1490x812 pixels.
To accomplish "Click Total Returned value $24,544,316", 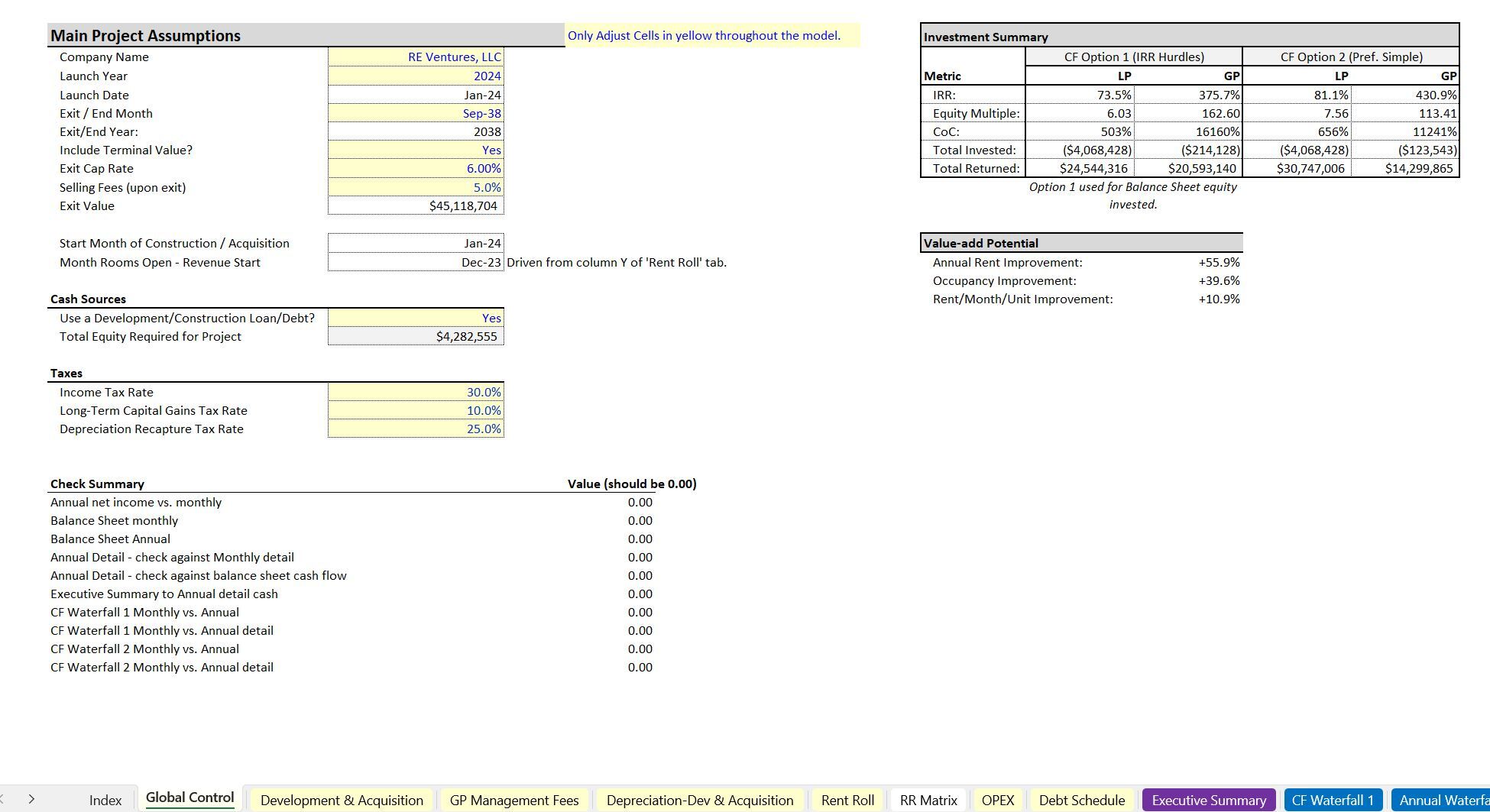I will [x=1080, y=168].
